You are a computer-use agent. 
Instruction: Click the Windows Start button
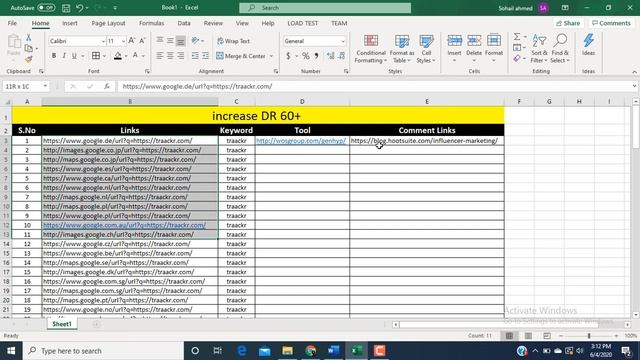[x=11, y=351]
